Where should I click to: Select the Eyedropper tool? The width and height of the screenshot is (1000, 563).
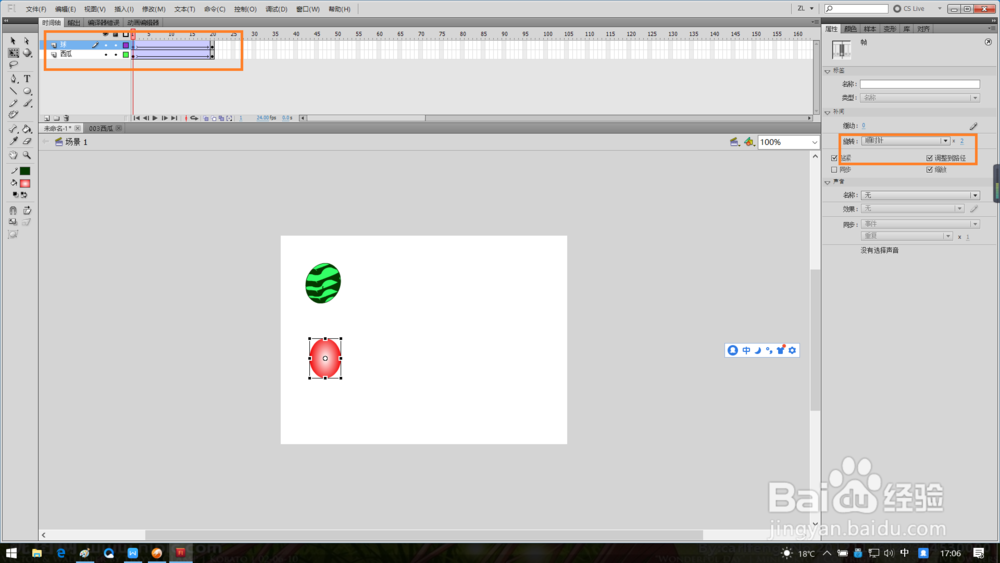coord(13,142)
